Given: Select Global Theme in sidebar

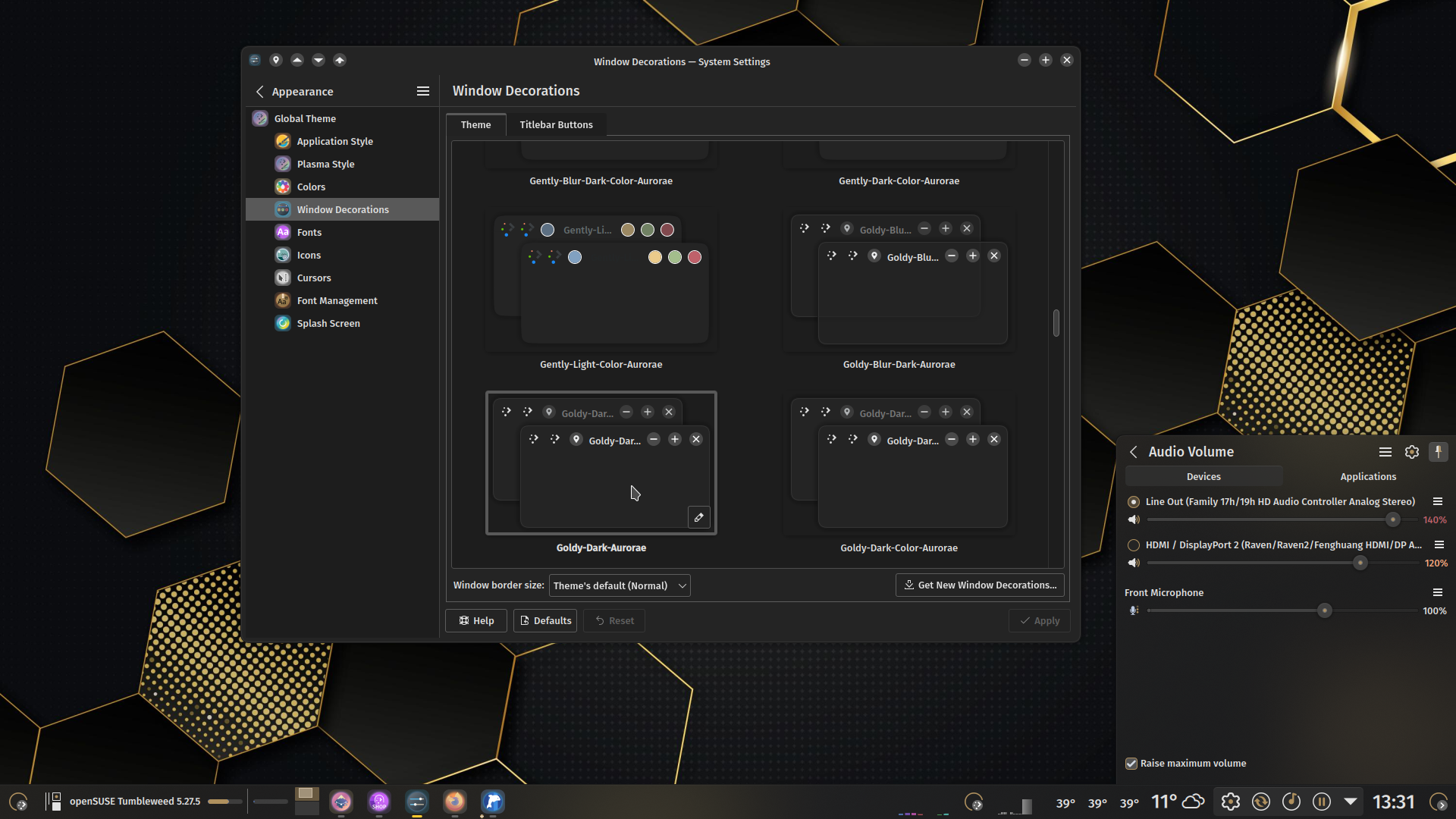Looking at the screenshot, I should coord(343,118).
